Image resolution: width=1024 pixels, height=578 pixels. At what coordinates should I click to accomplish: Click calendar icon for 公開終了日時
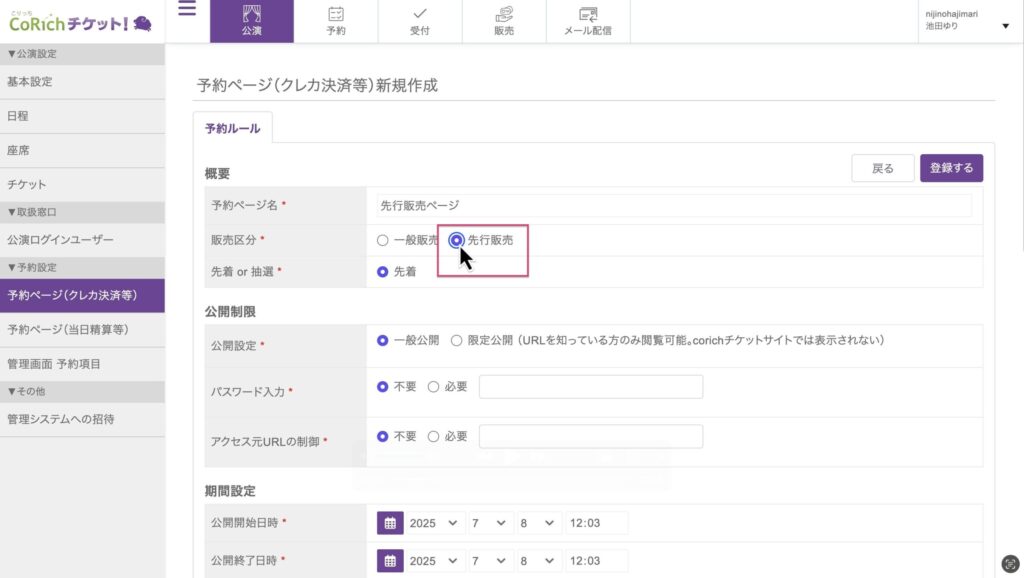tap(390, 561)
